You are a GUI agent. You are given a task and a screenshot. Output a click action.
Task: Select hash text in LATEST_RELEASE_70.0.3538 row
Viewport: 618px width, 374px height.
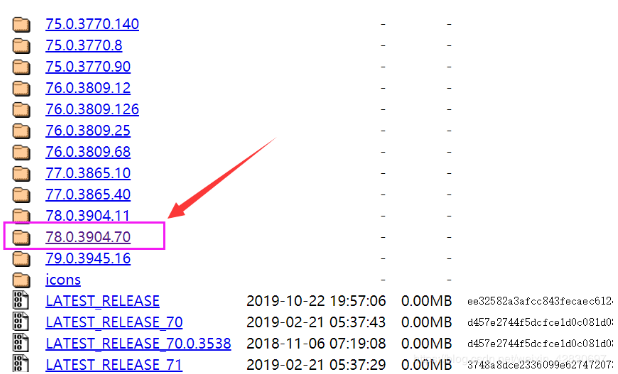tap(540, 344)
